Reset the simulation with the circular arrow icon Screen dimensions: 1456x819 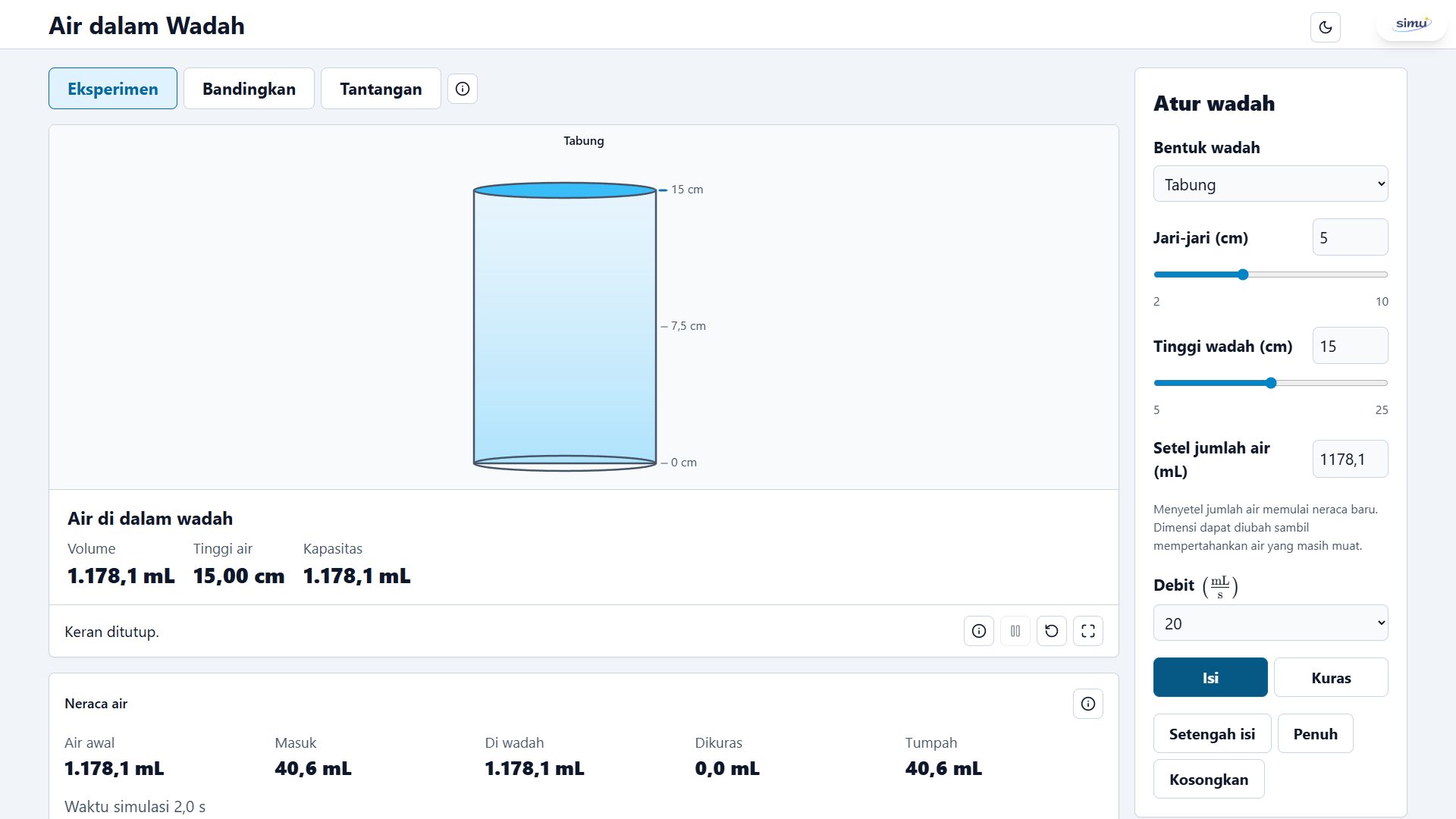1052,631
